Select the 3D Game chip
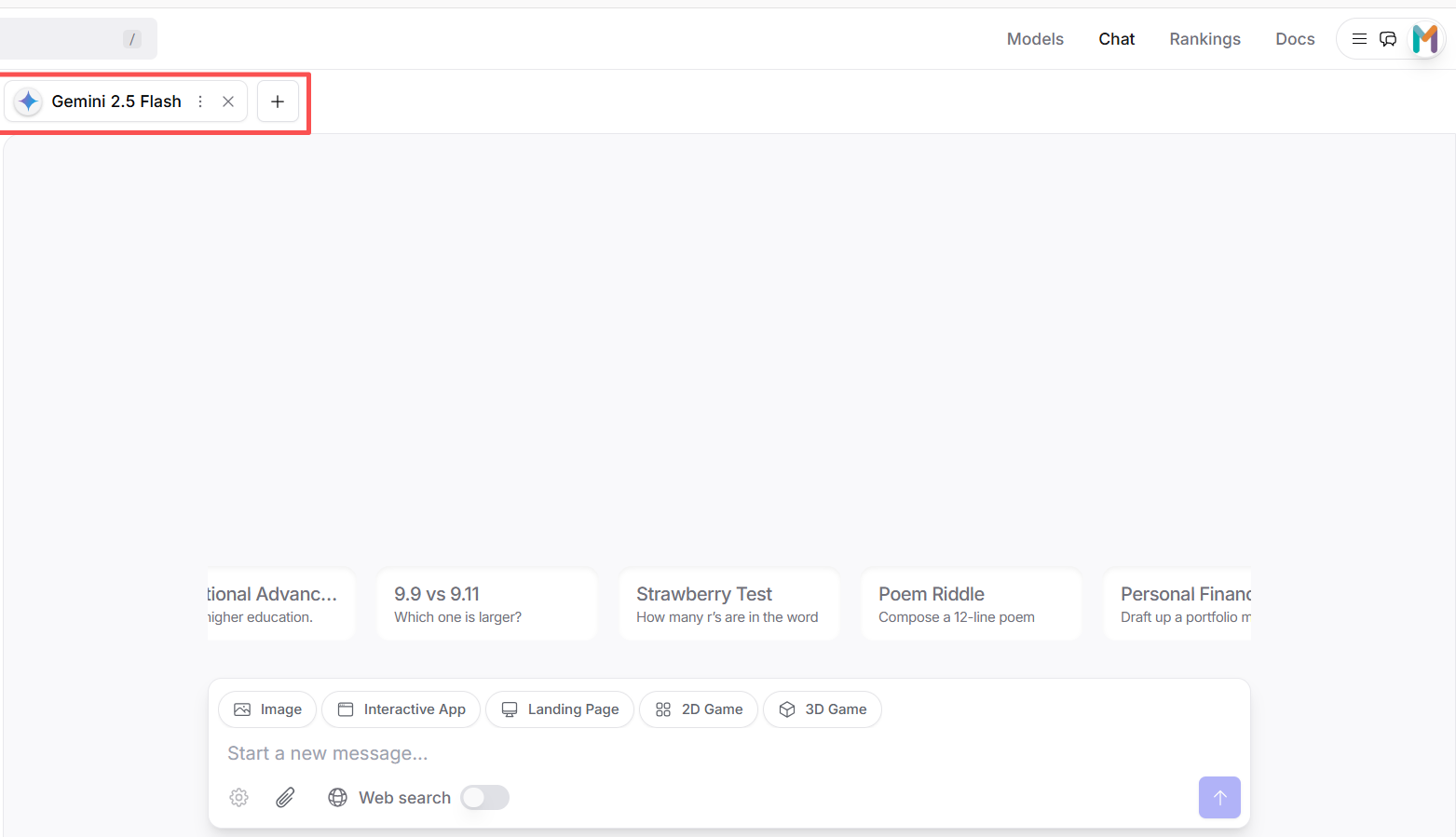 pyautogui.click(x=822, y=709)
